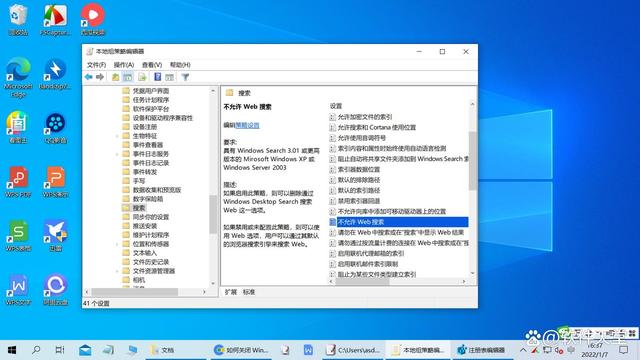The width and height of the screenshot is (640, 360).
Task: Toggle the show/hide action pane toolbar icon
Action: 169,77
